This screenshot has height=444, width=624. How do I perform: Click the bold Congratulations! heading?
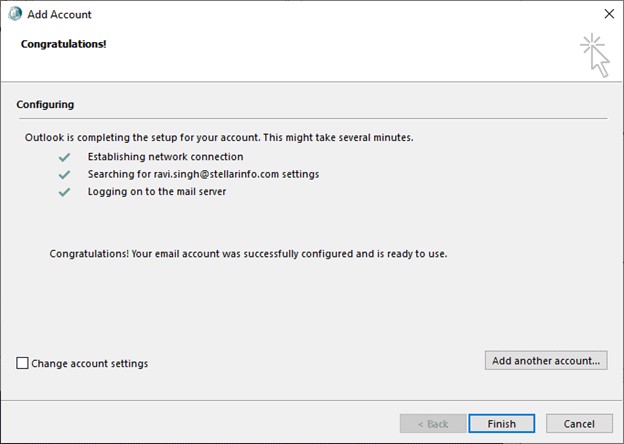64,44
